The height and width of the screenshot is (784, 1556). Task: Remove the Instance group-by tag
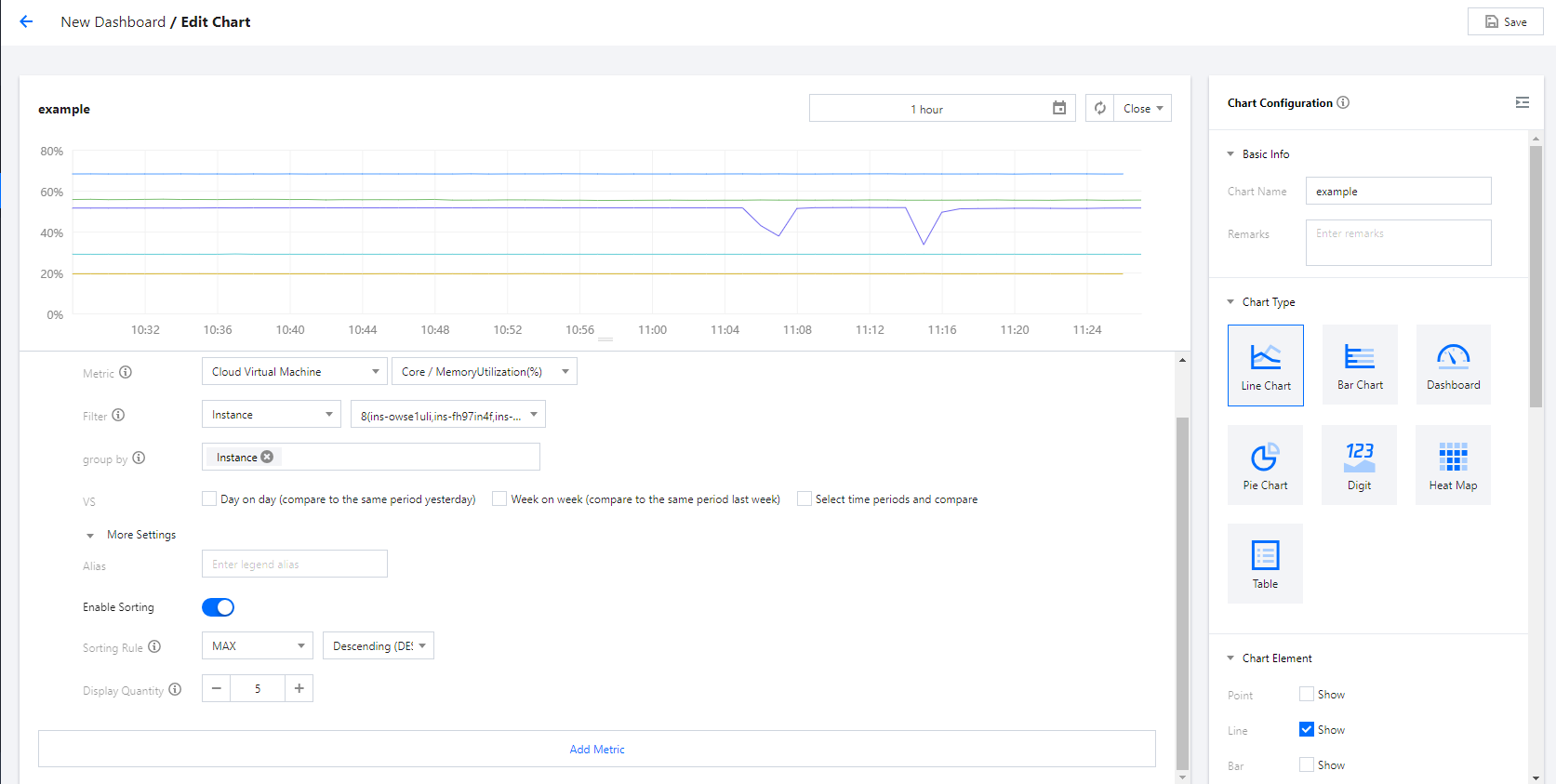pyautogui.click(x=268, y=457)
